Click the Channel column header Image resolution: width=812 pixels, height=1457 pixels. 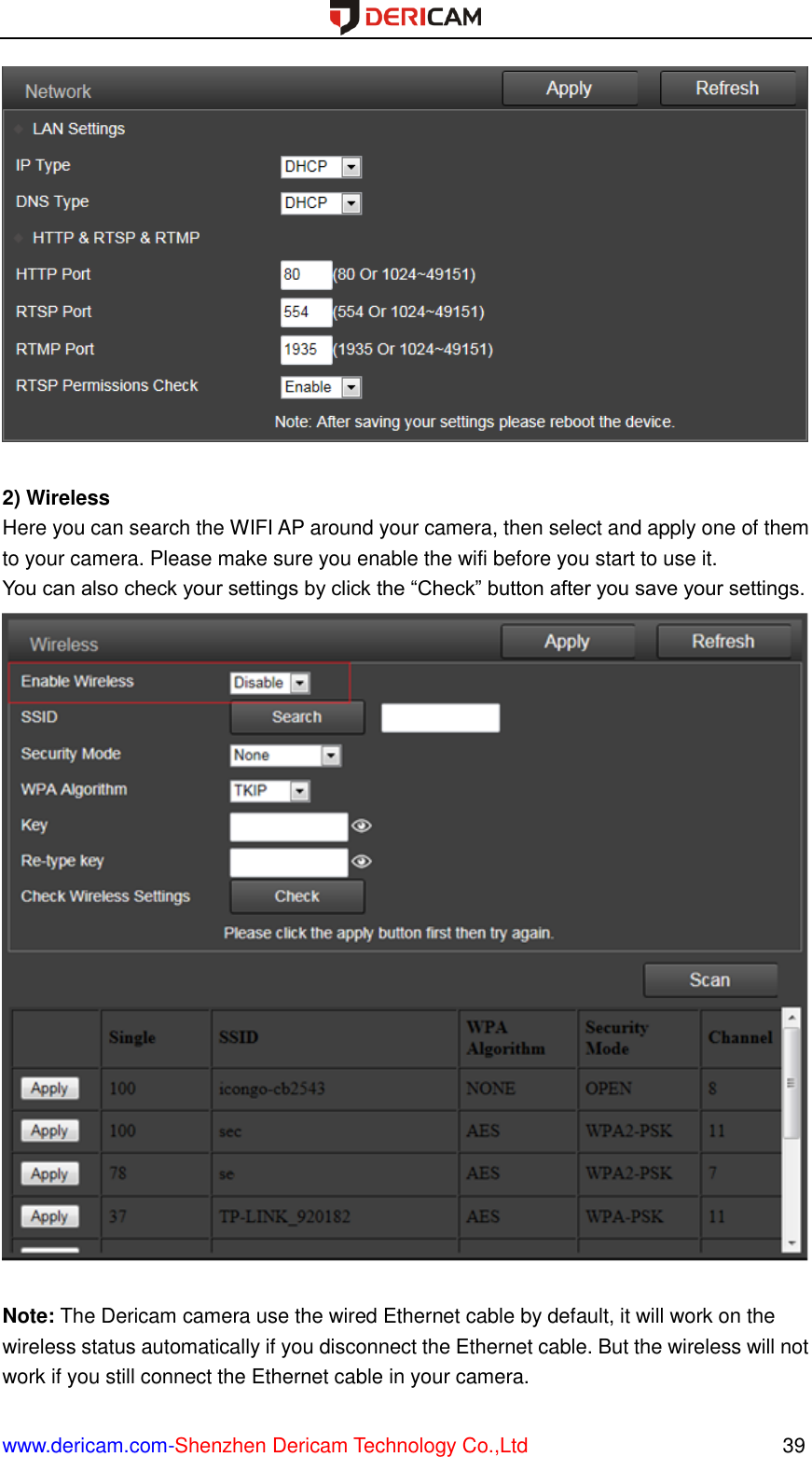[740, 1037]
